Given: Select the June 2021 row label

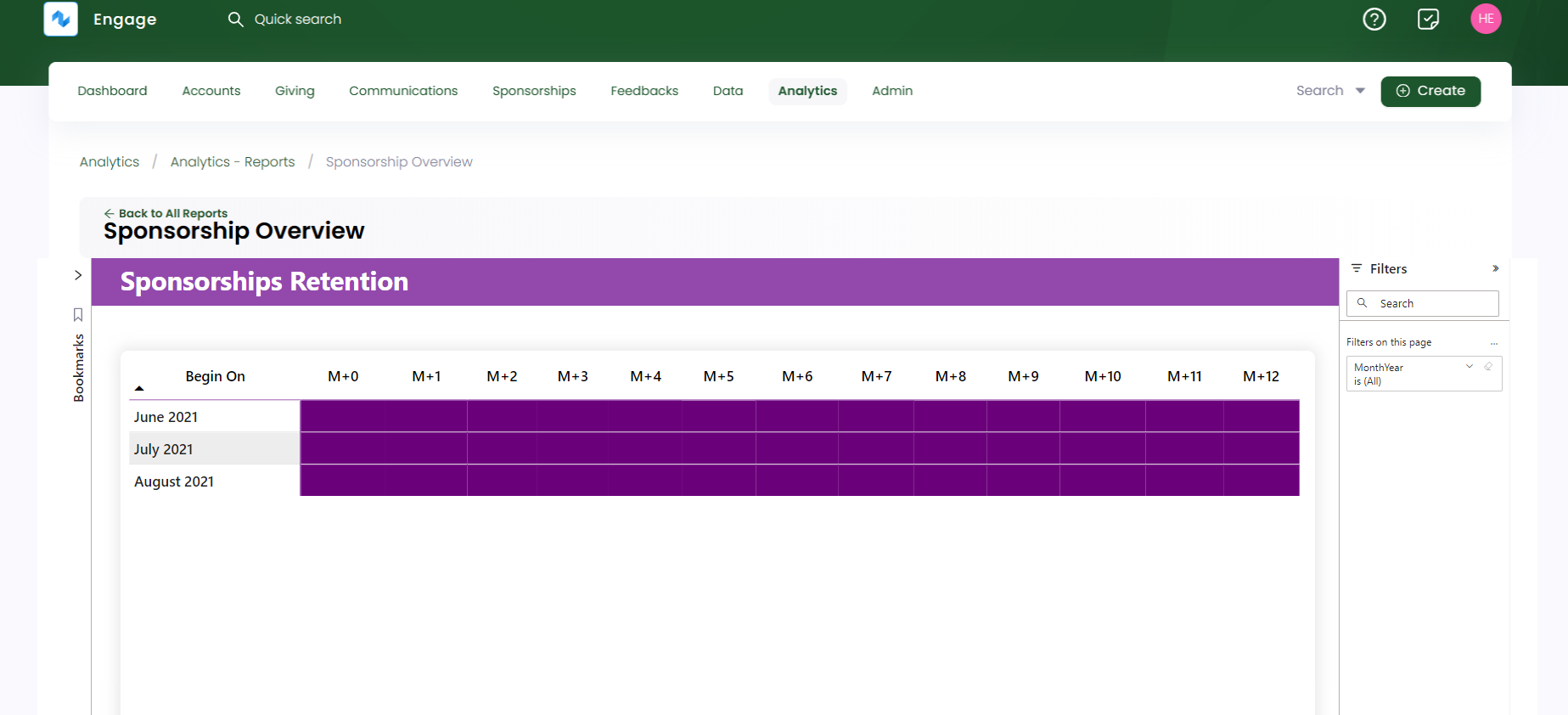Looking at the screenshot, I should [x=166, y=417].
